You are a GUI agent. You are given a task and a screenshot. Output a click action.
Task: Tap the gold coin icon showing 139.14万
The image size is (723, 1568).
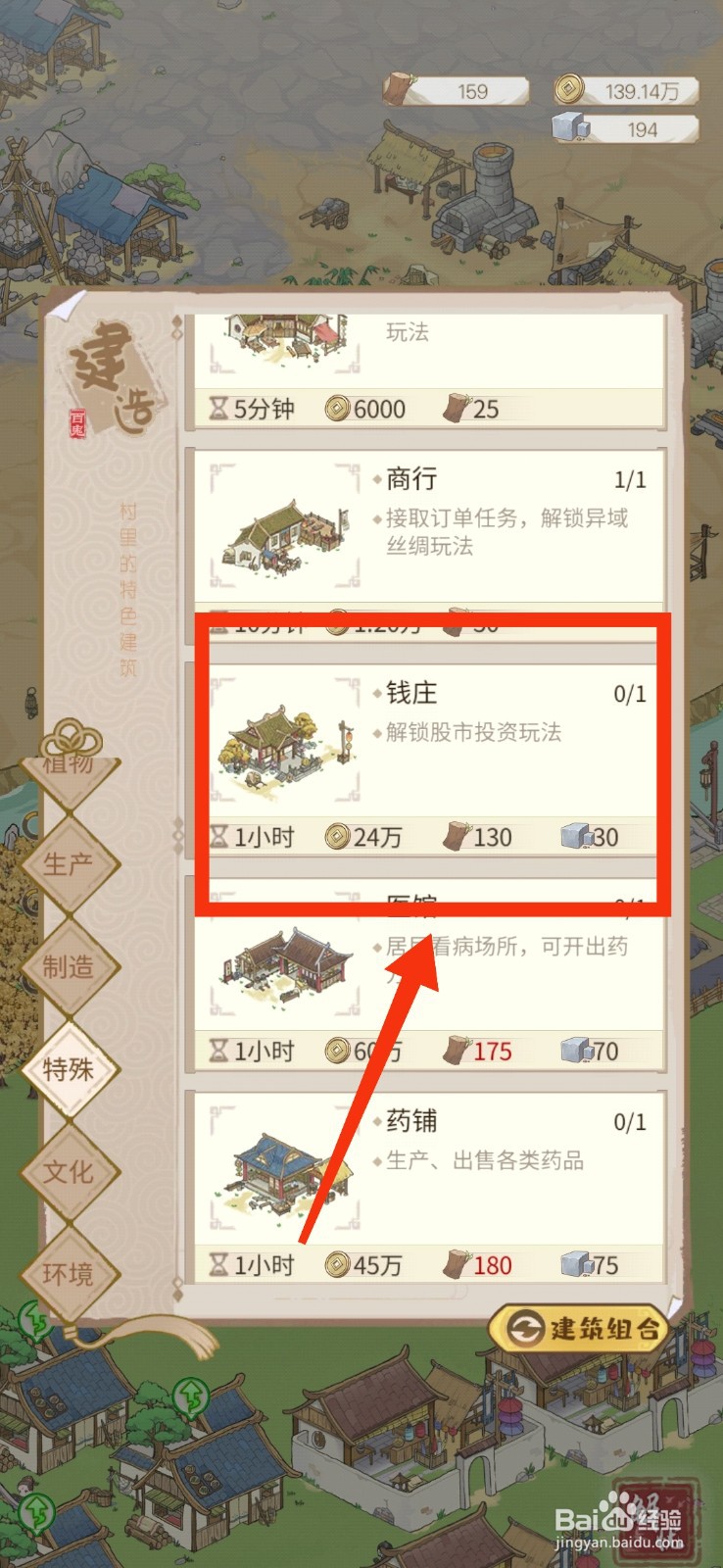coord(567,89)
